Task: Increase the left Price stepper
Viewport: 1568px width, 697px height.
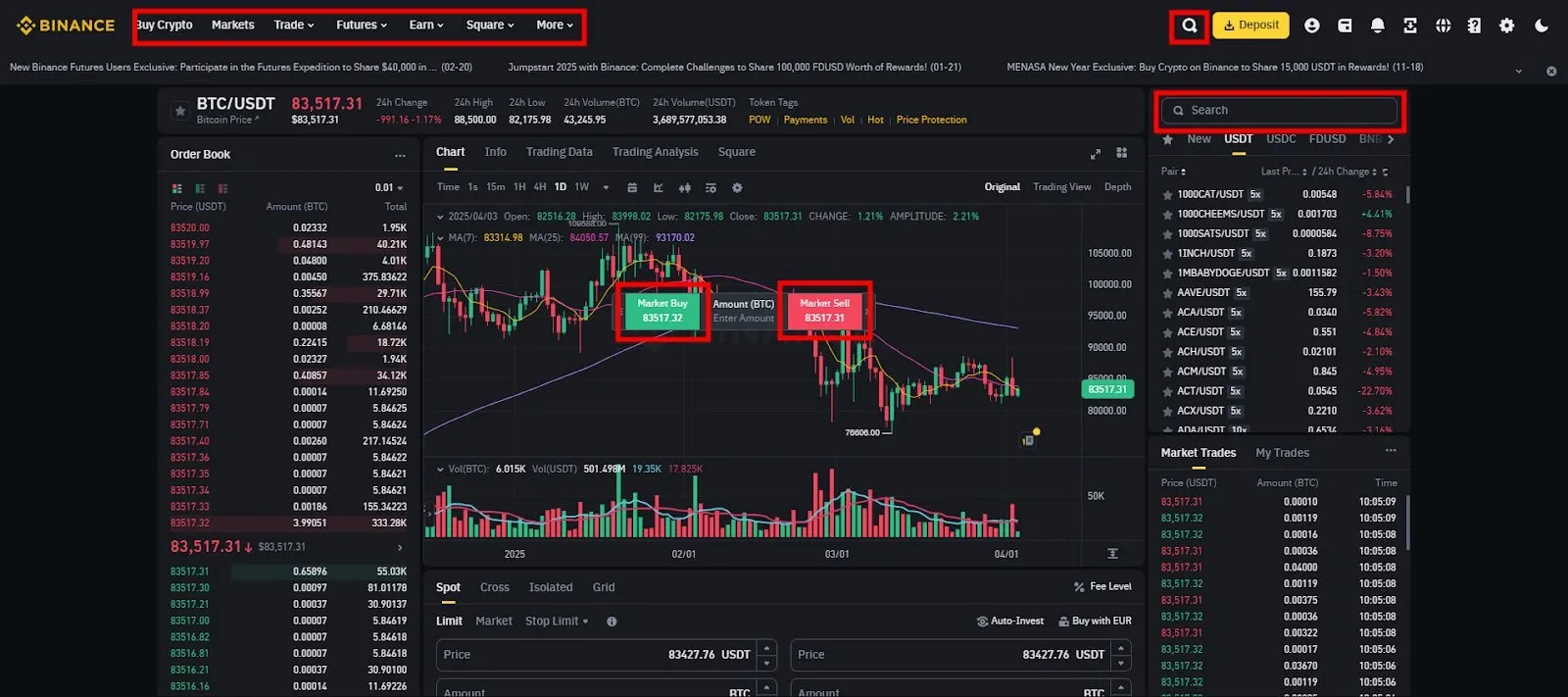Action: pyautogui.click(x=768, y=648)
